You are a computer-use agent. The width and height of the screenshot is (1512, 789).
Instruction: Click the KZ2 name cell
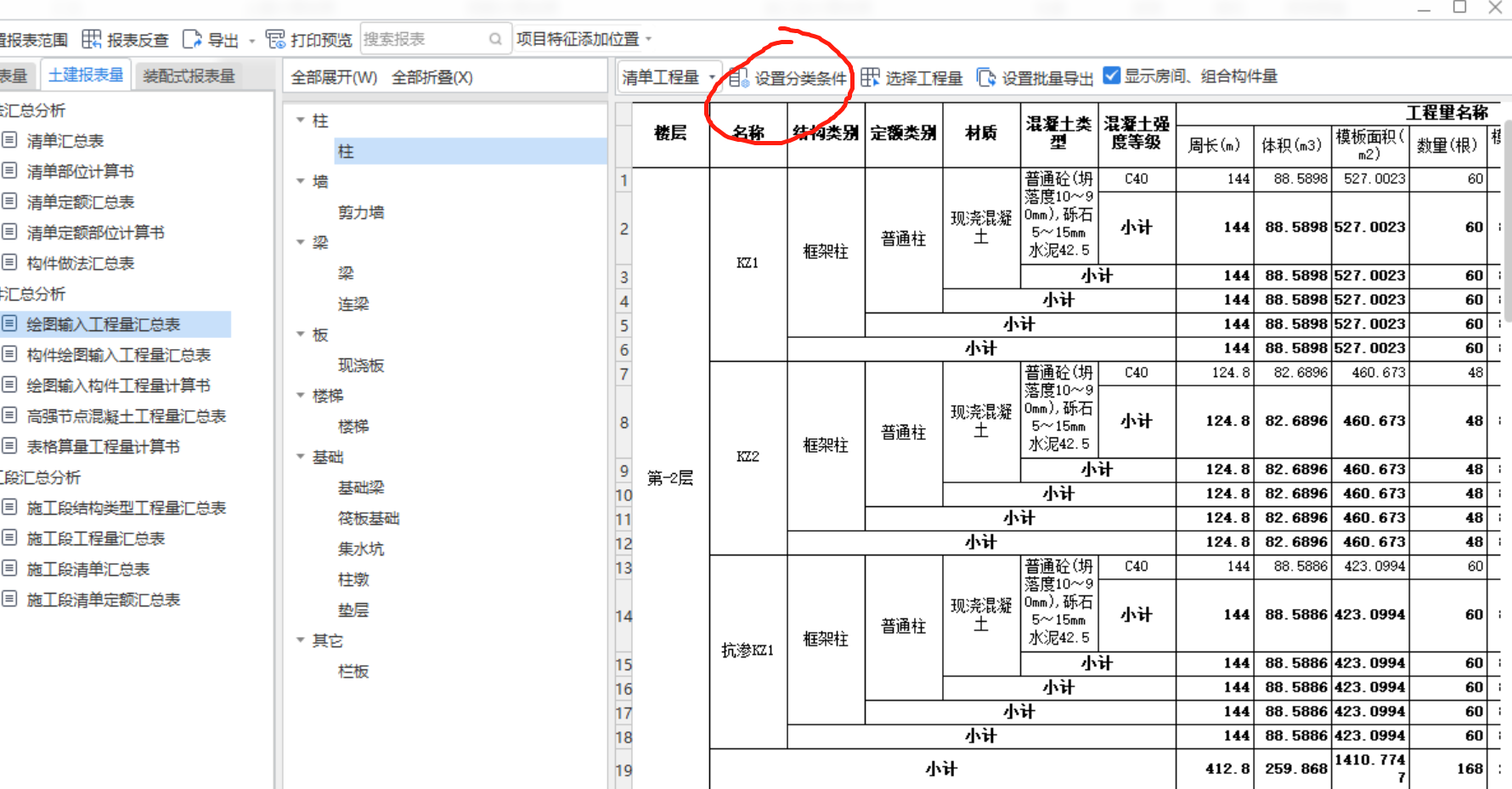[748, 457]
